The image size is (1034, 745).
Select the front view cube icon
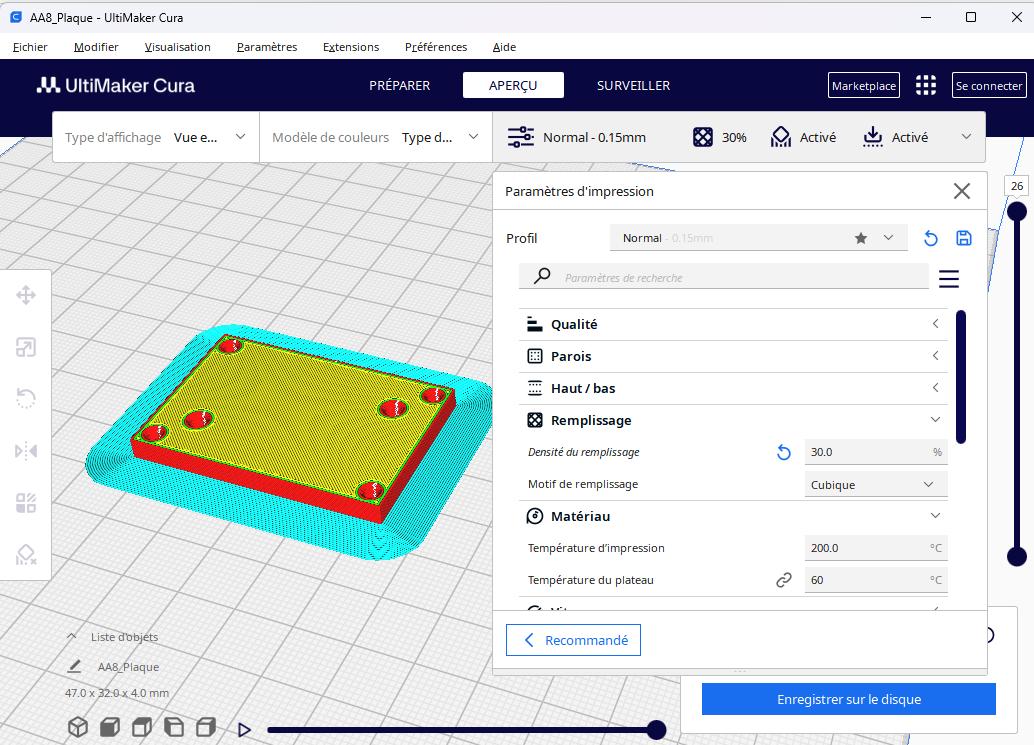tap(109, 727)
